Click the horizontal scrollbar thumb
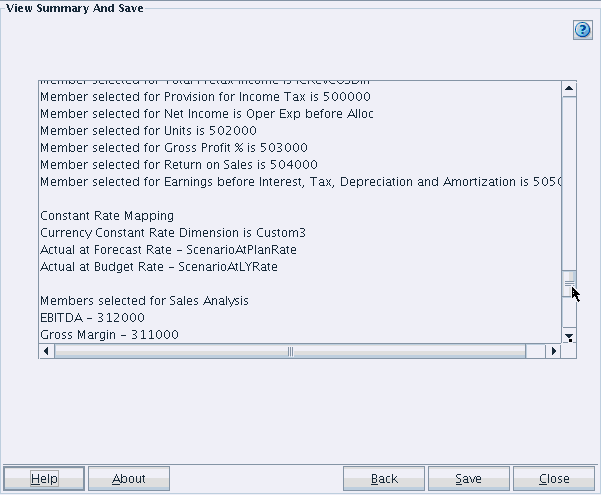This screenshot has height=495, width=601. 290,352
